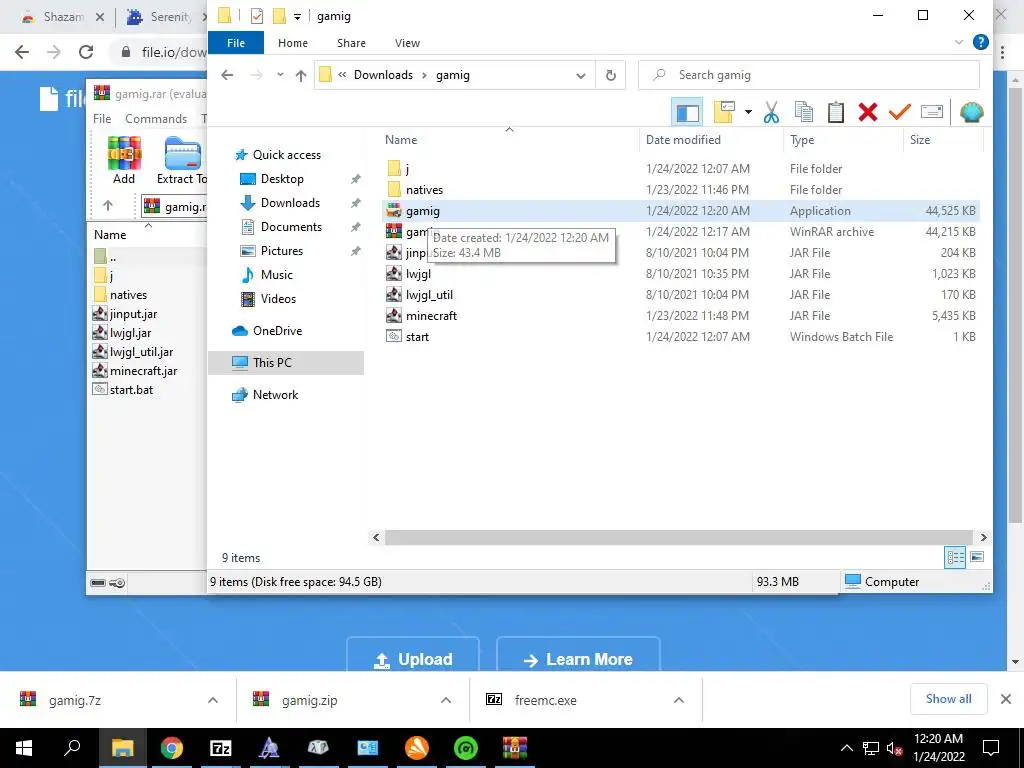Click Upload button on file.io page
This screenshot has width=1024, height=768.
click(413, 655)
